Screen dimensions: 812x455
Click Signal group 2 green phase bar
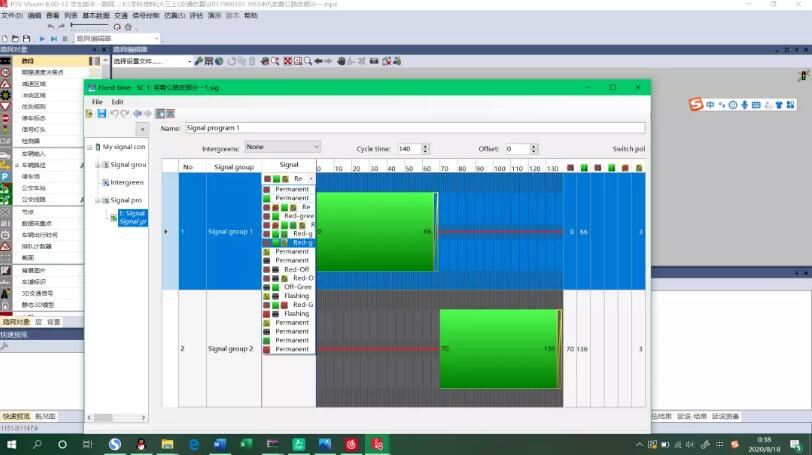tap(500, 349)
